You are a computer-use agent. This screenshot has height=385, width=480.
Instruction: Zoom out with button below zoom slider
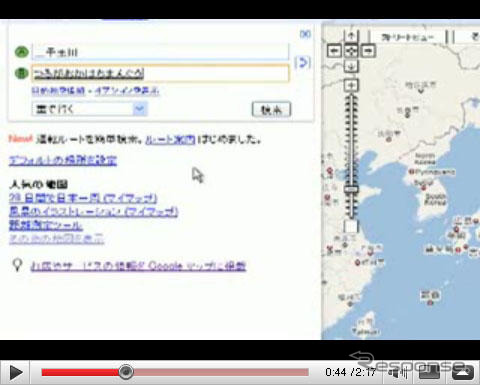[x=351, y=227]
